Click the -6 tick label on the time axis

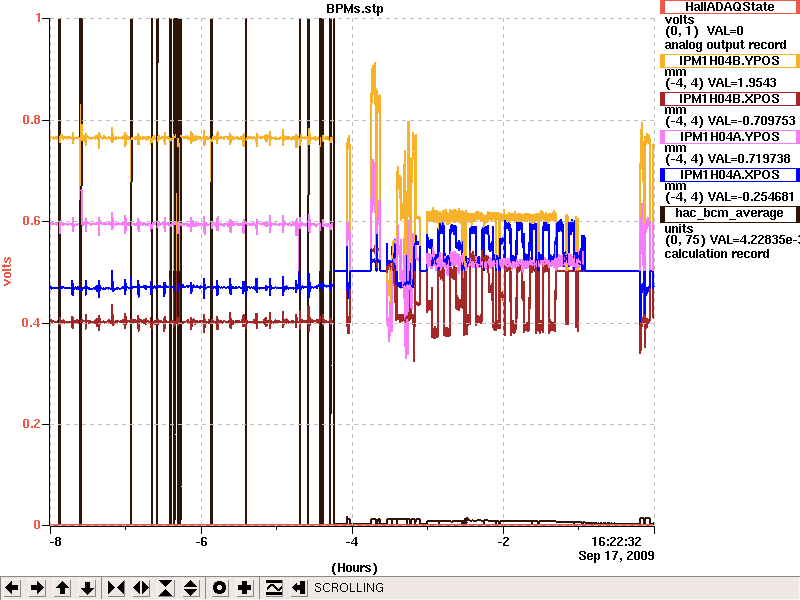202,541
